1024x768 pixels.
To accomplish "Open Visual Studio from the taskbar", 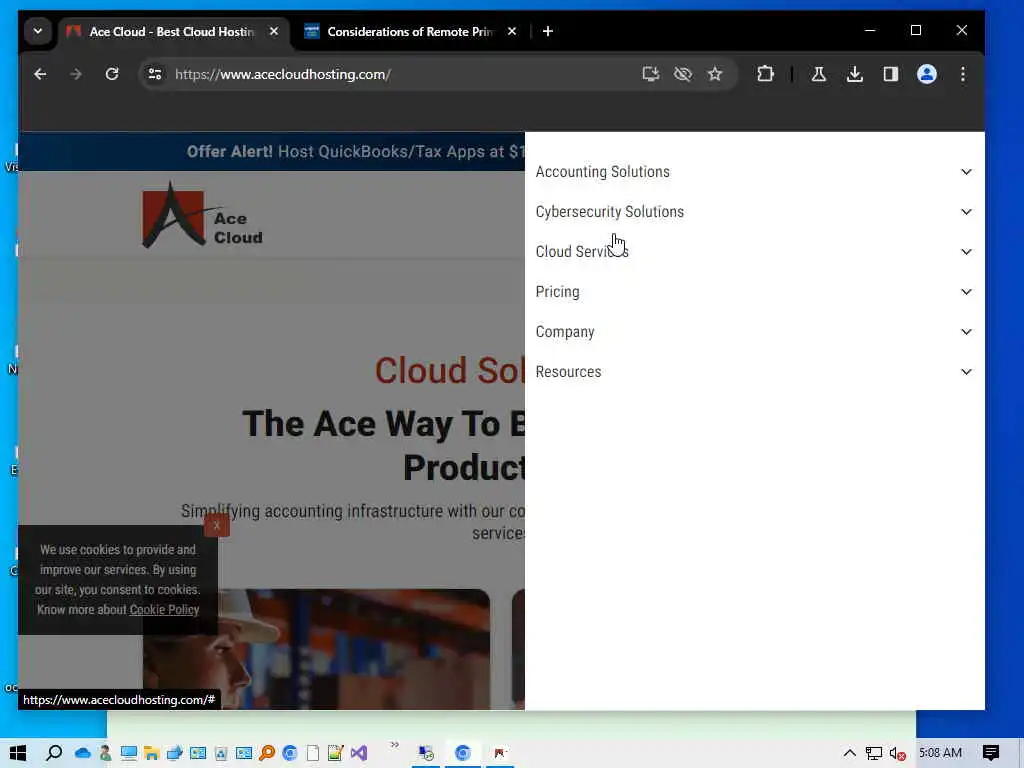I will [x=359, y=753].
